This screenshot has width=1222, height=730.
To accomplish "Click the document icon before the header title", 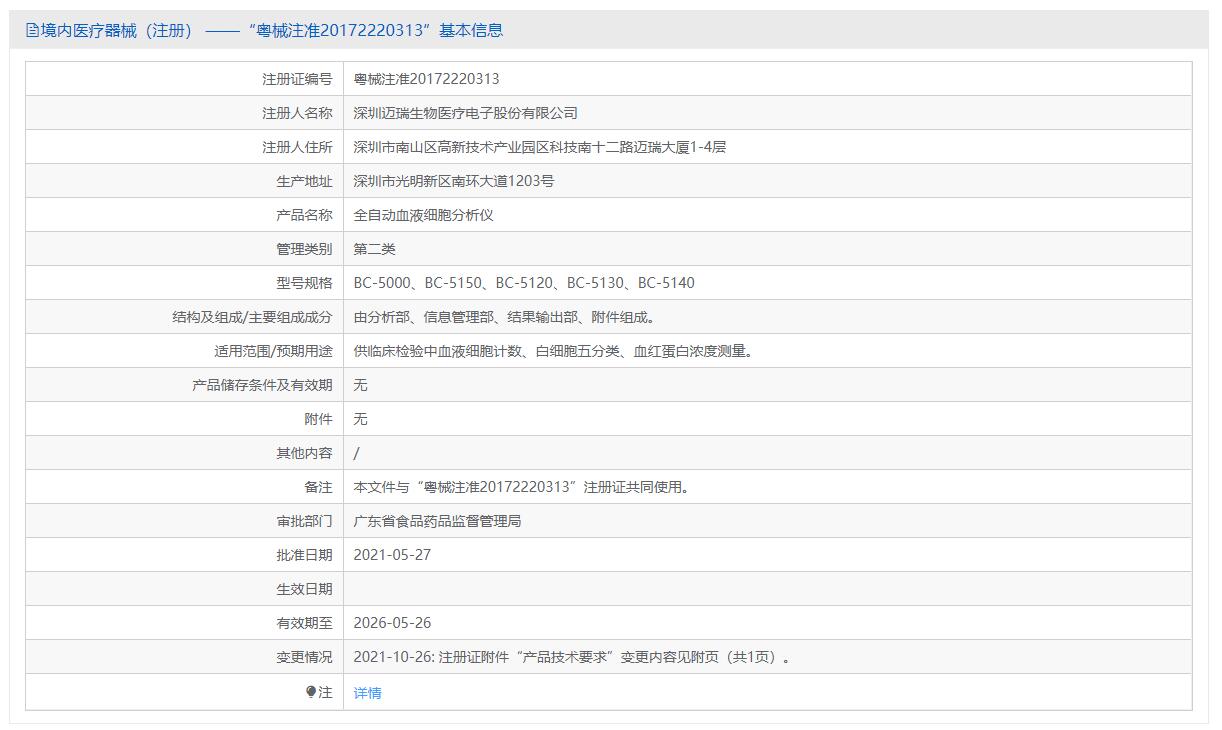I will [x=32, y=31].
